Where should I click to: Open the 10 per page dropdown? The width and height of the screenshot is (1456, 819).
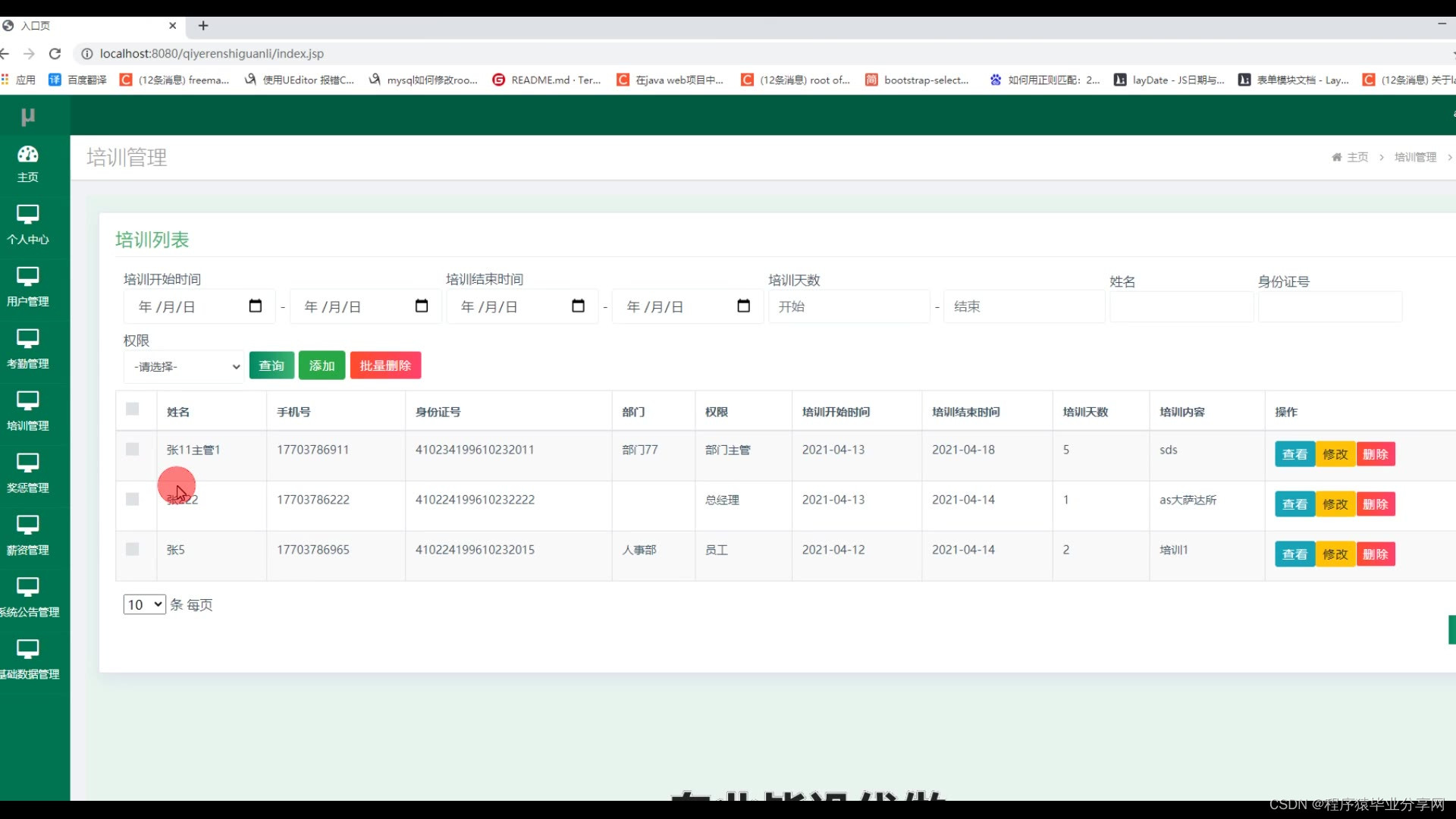click(144, 604)
